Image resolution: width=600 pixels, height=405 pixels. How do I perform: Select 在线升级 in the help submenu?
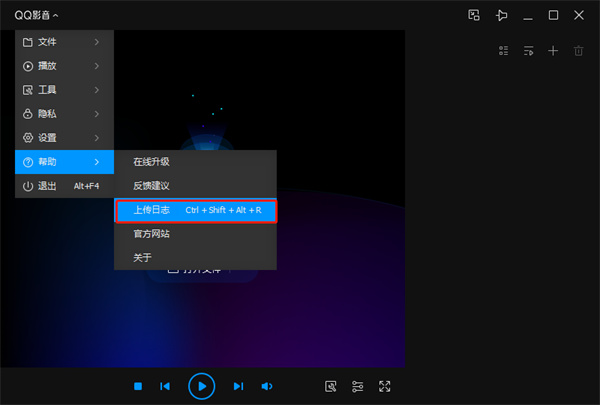point(195,162)
